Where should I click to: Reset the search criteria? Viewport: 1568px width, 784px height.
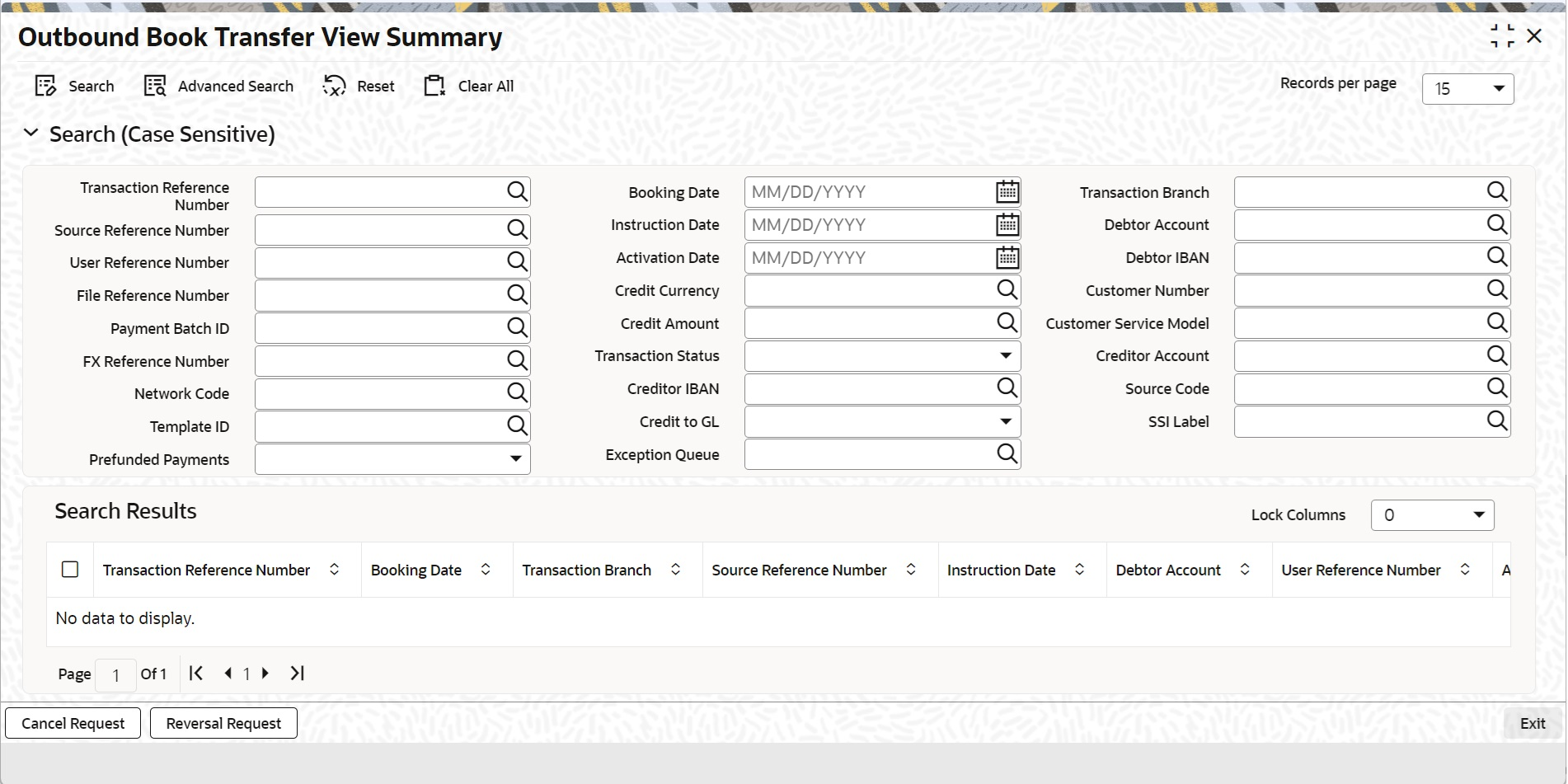[359, 86]
